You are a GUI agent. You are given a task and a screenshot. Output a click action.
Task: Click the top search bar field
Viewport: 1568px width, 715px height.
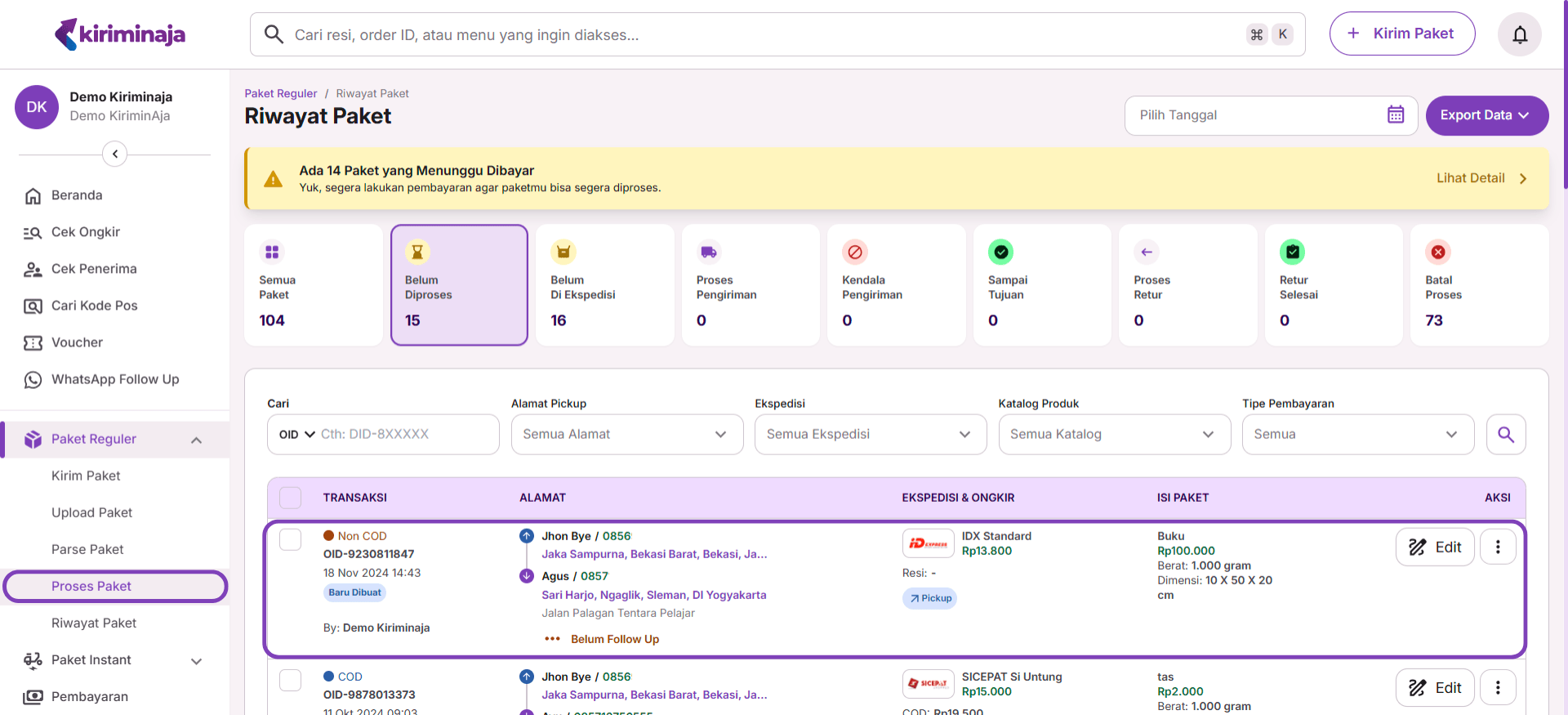point(759,34)
